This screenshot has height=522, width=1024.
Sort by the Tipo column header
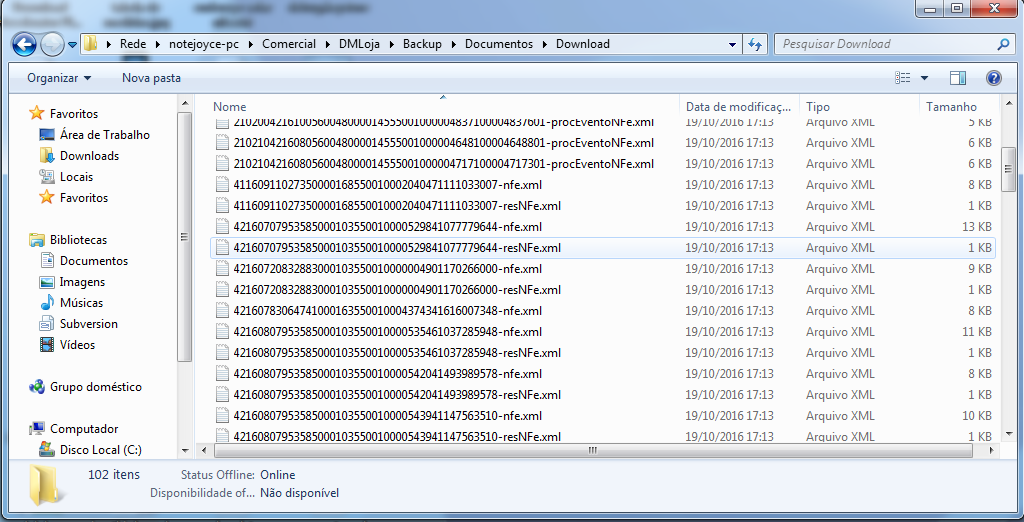tap(818, 106)
